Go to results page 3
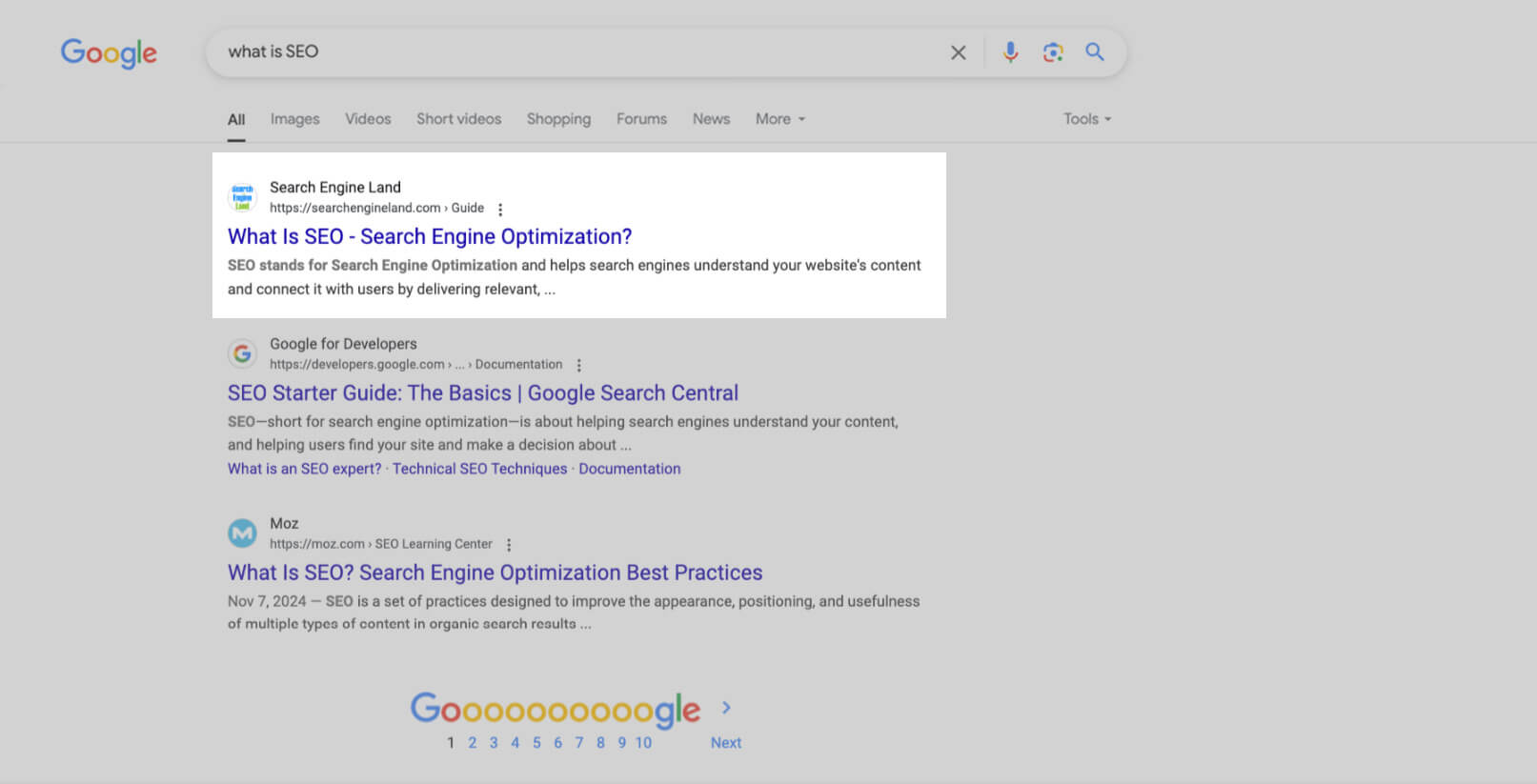The image size is (1537, 784). (494, 743)
